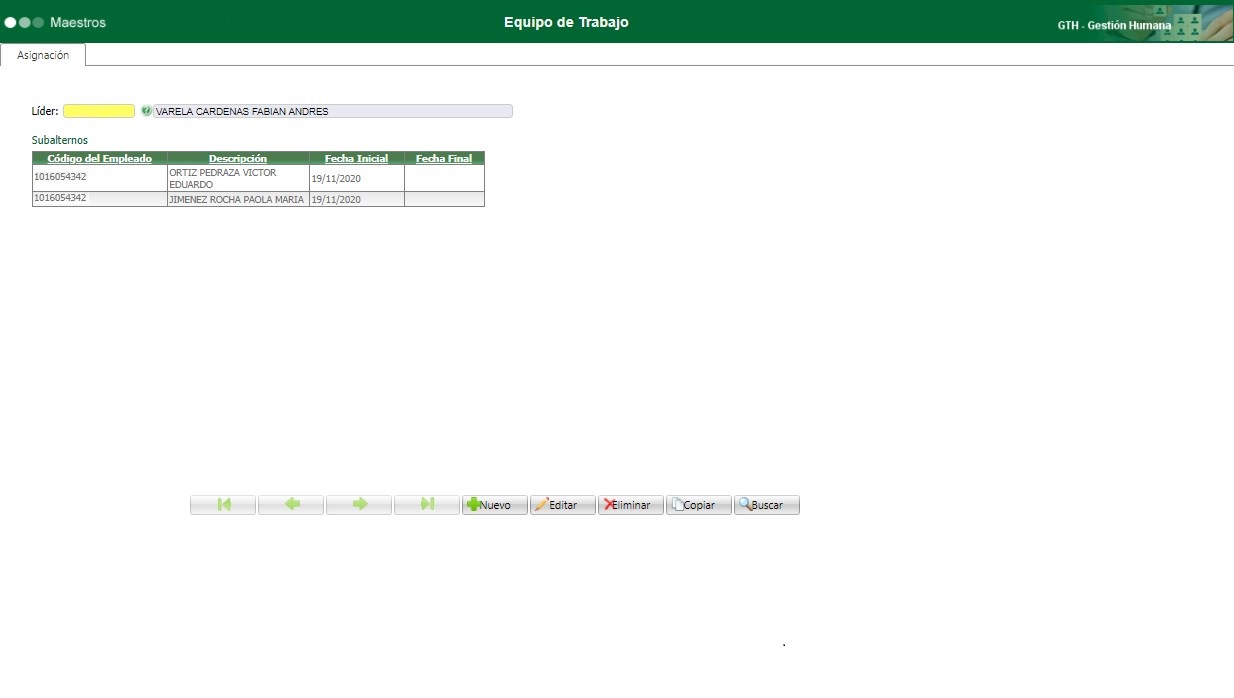Click the Editar button

coord(563,505)
